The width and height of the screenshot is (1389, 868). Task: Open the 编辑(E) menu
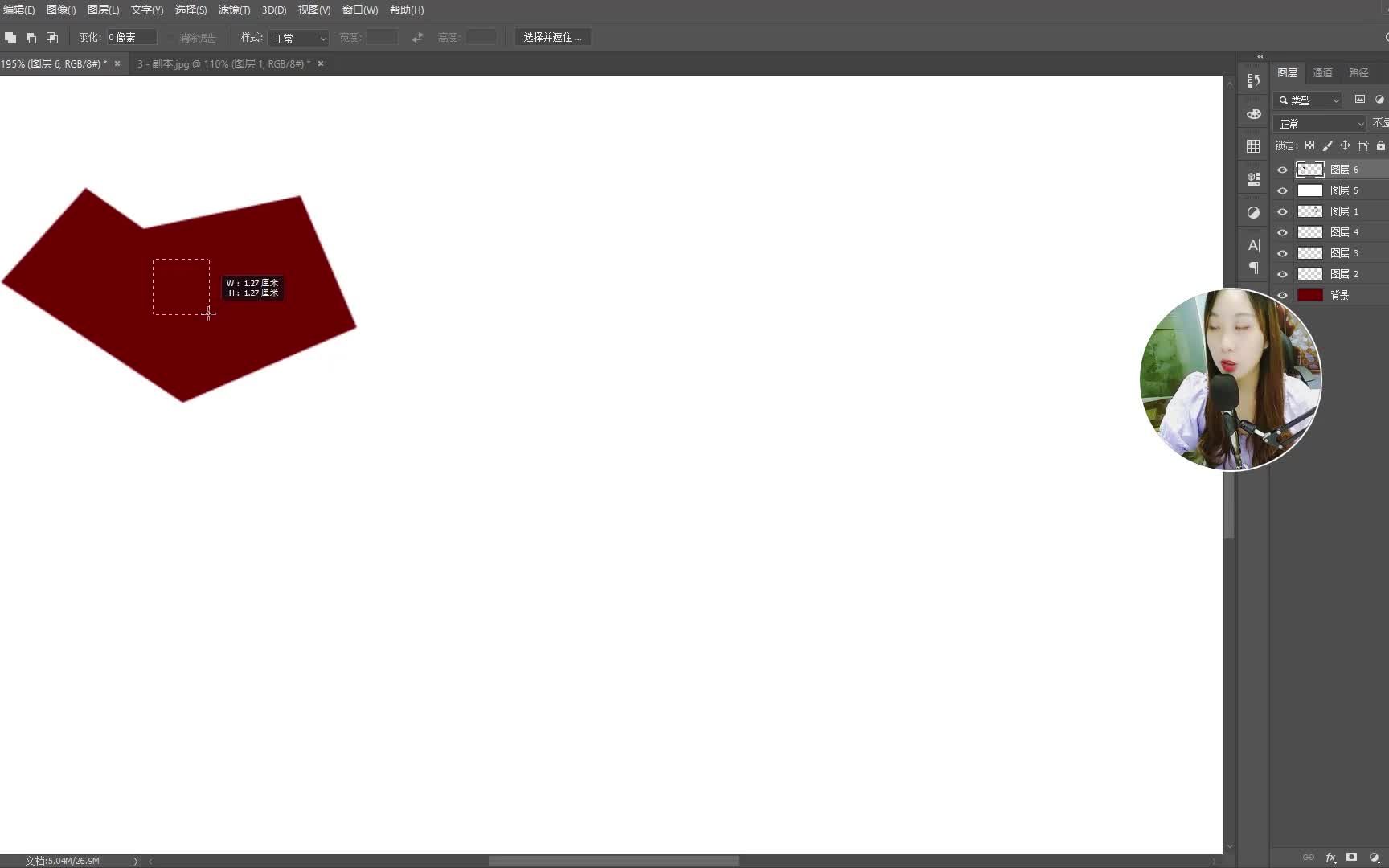[18, 10]
